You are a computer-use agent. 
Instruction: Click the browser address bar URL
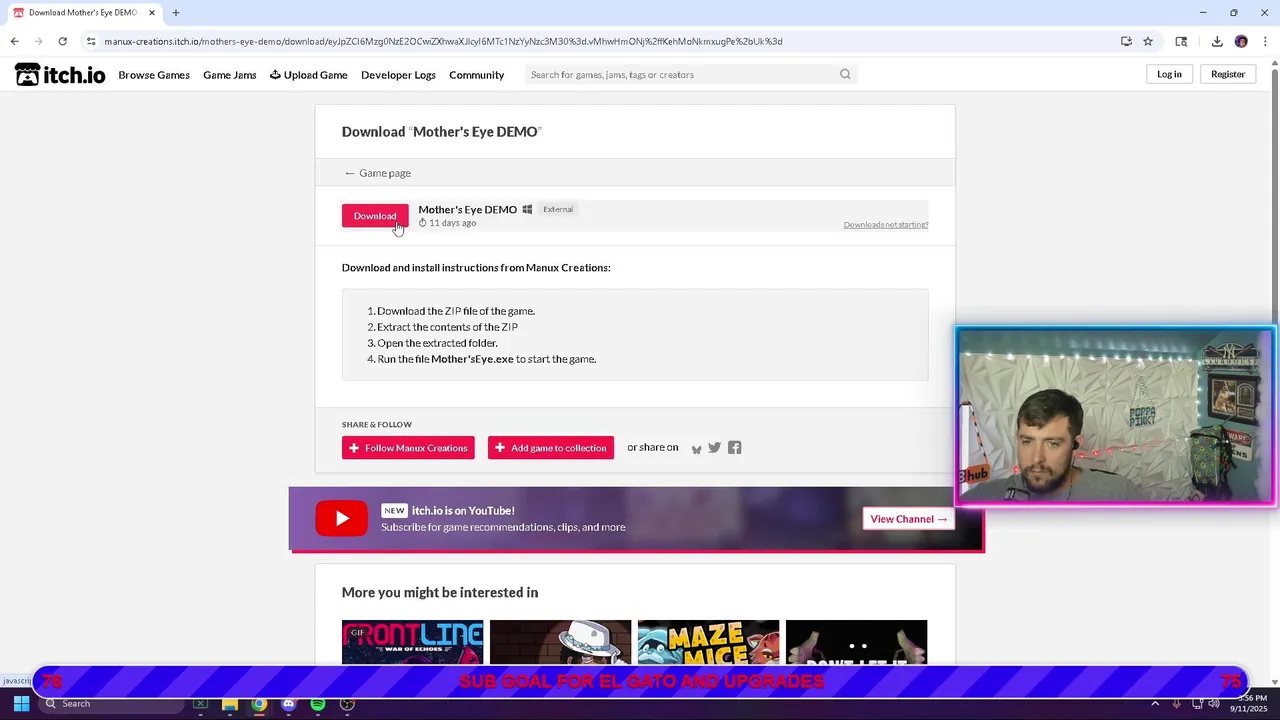[x=443, y=41]
